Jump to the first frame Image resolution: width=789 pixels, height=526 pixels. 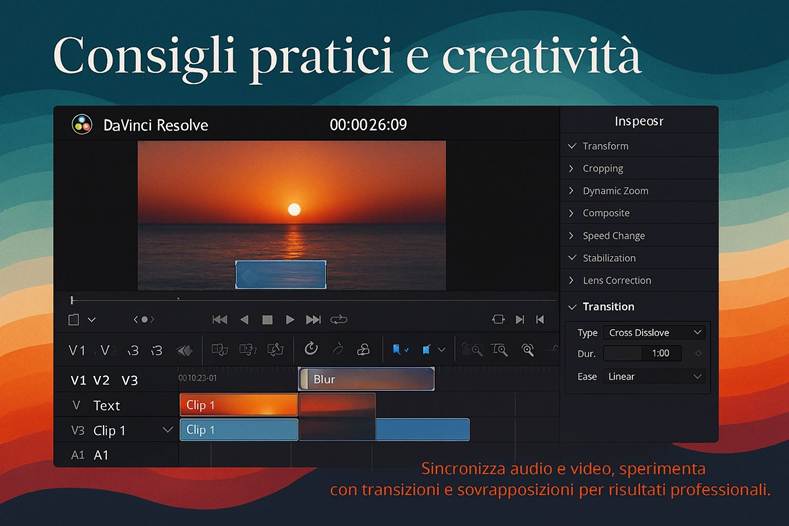219,320
